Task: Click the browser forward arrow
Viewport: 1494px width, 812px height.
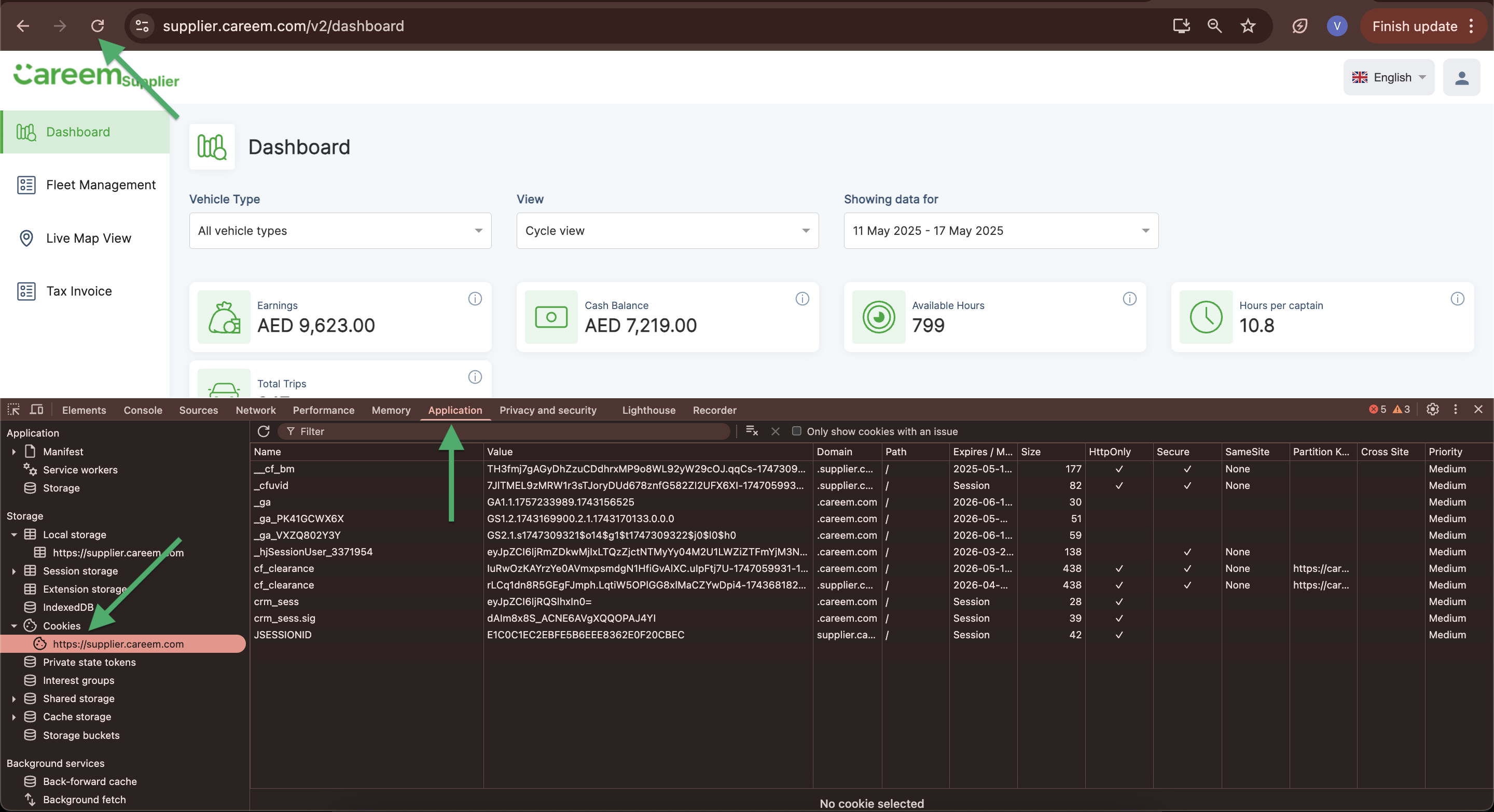Action: (60, 25)
